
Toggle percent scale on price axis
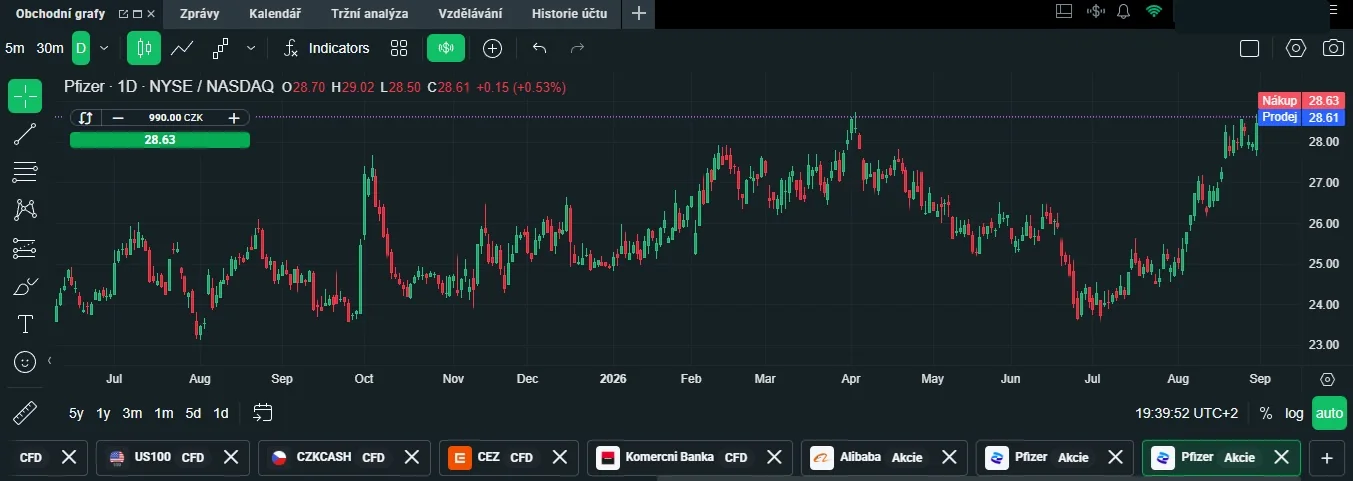(1265, 413)
